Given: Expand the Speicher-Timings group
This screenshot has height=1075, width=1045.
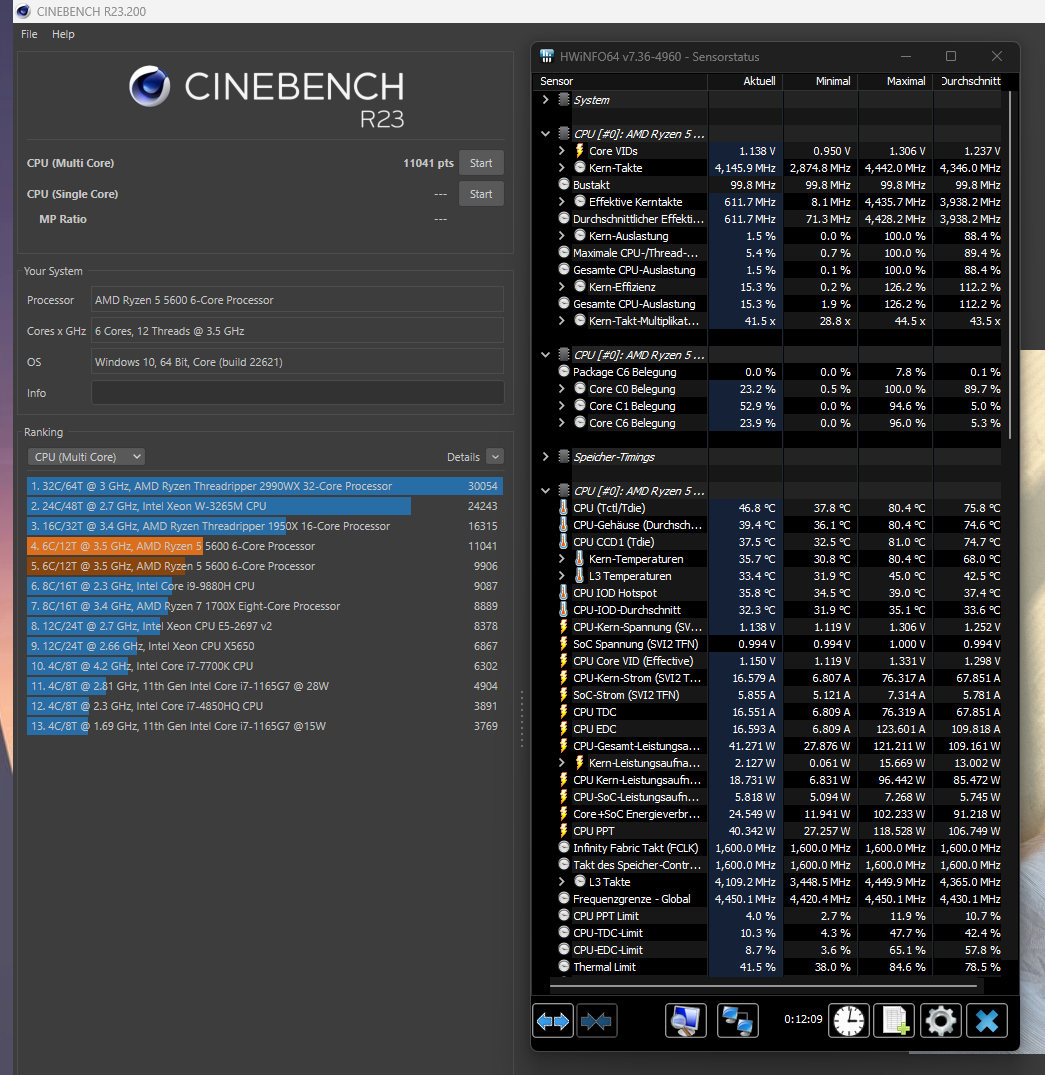Looking at the screenshot, I should pos(545,457).
